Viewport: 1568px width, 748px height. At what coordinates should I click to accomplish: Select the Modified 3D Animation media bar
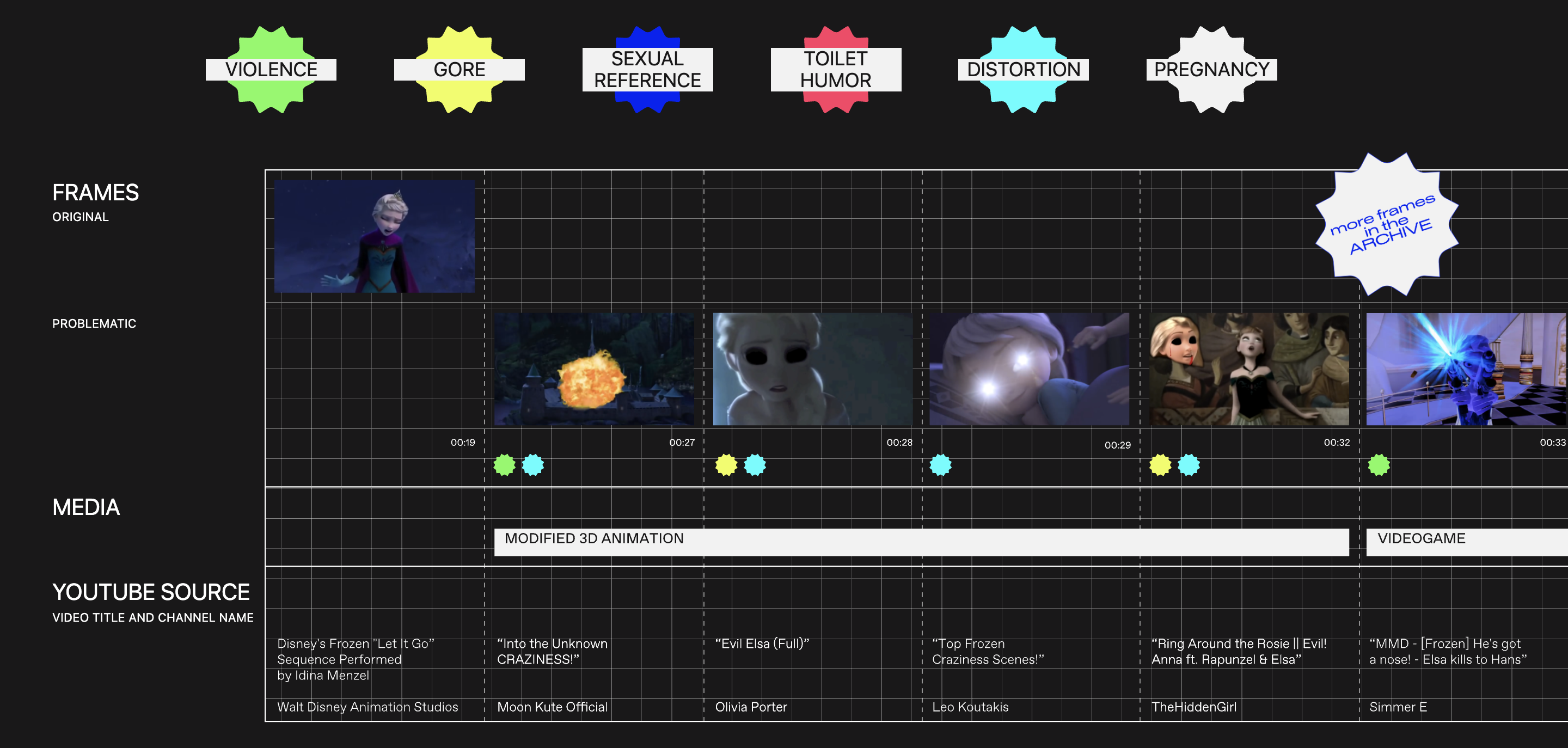[x=921, y=541]
